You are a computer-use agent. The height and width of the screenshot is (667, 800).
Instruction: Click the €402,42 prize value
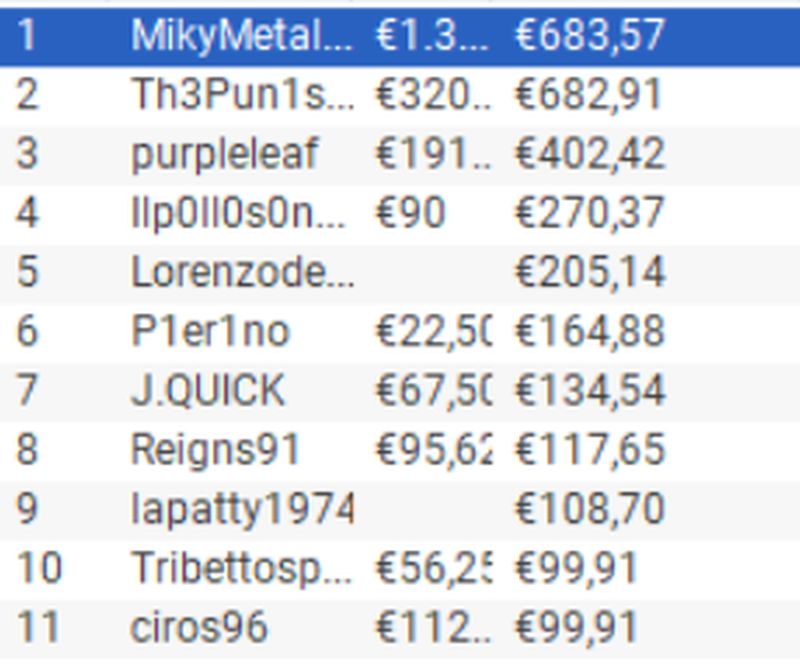click(x=590, y=154)
